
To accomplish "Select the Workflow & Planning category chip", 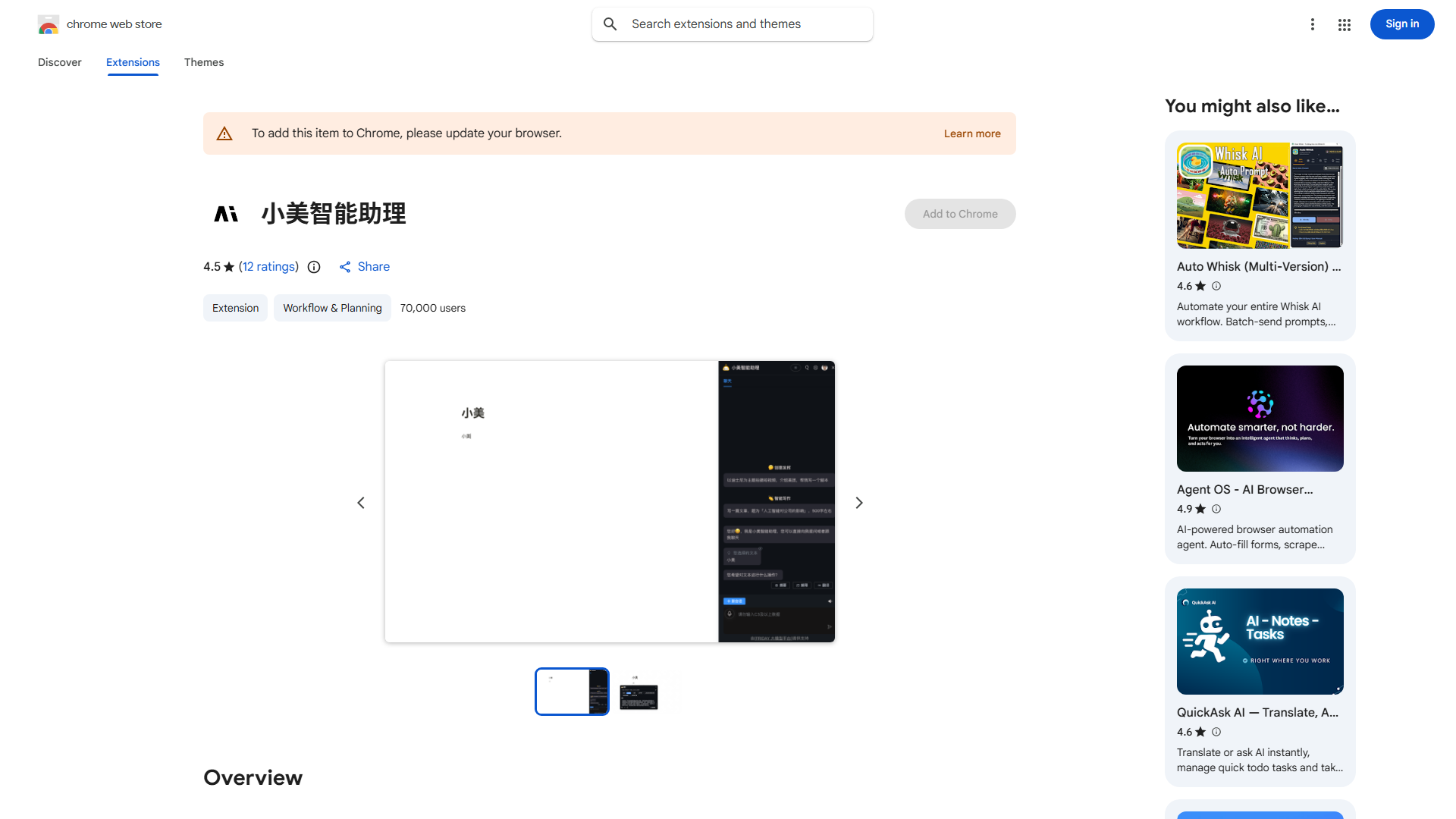I will click(332, 308).
